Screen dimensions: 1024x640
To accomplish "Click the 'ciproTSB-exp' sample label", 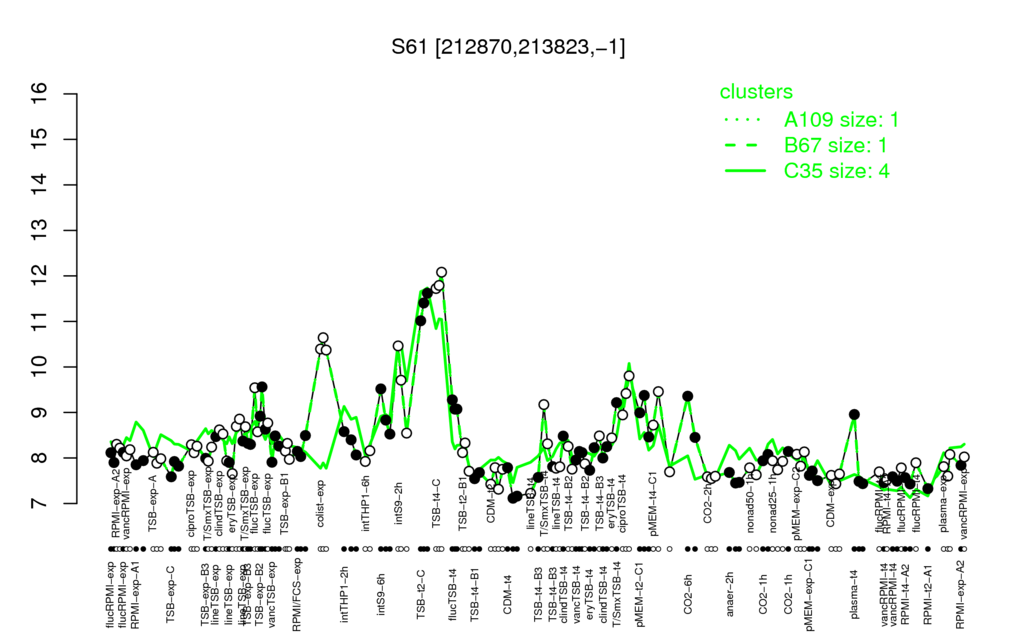I will click(x=192, y=503).
